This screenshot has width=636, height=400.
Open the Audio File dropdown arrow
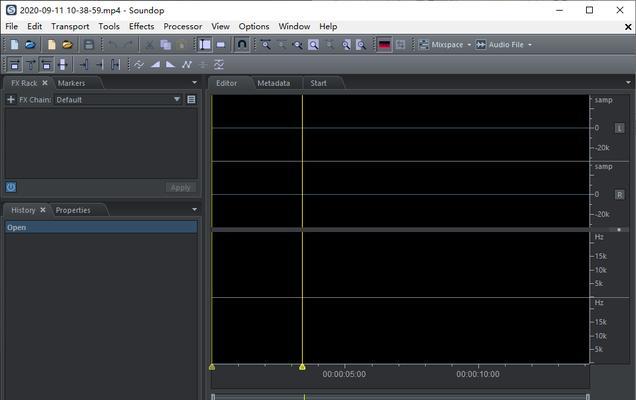530,45
